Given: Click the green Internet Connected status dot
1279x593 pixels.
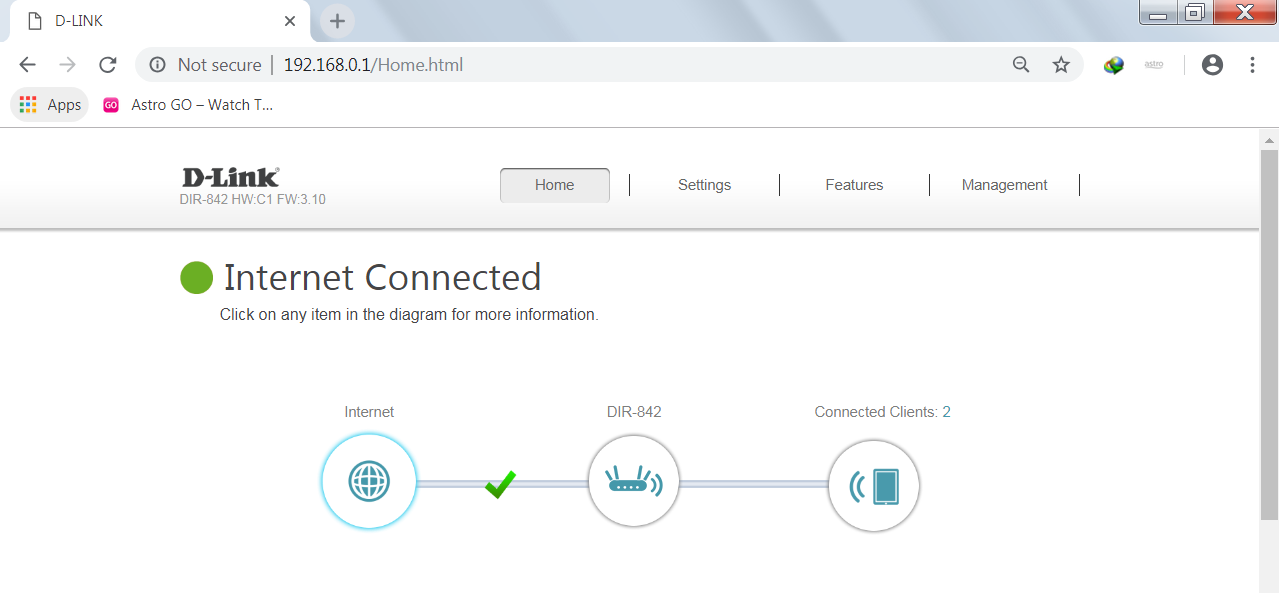Looking at the screenshot, I should [197, 277].
